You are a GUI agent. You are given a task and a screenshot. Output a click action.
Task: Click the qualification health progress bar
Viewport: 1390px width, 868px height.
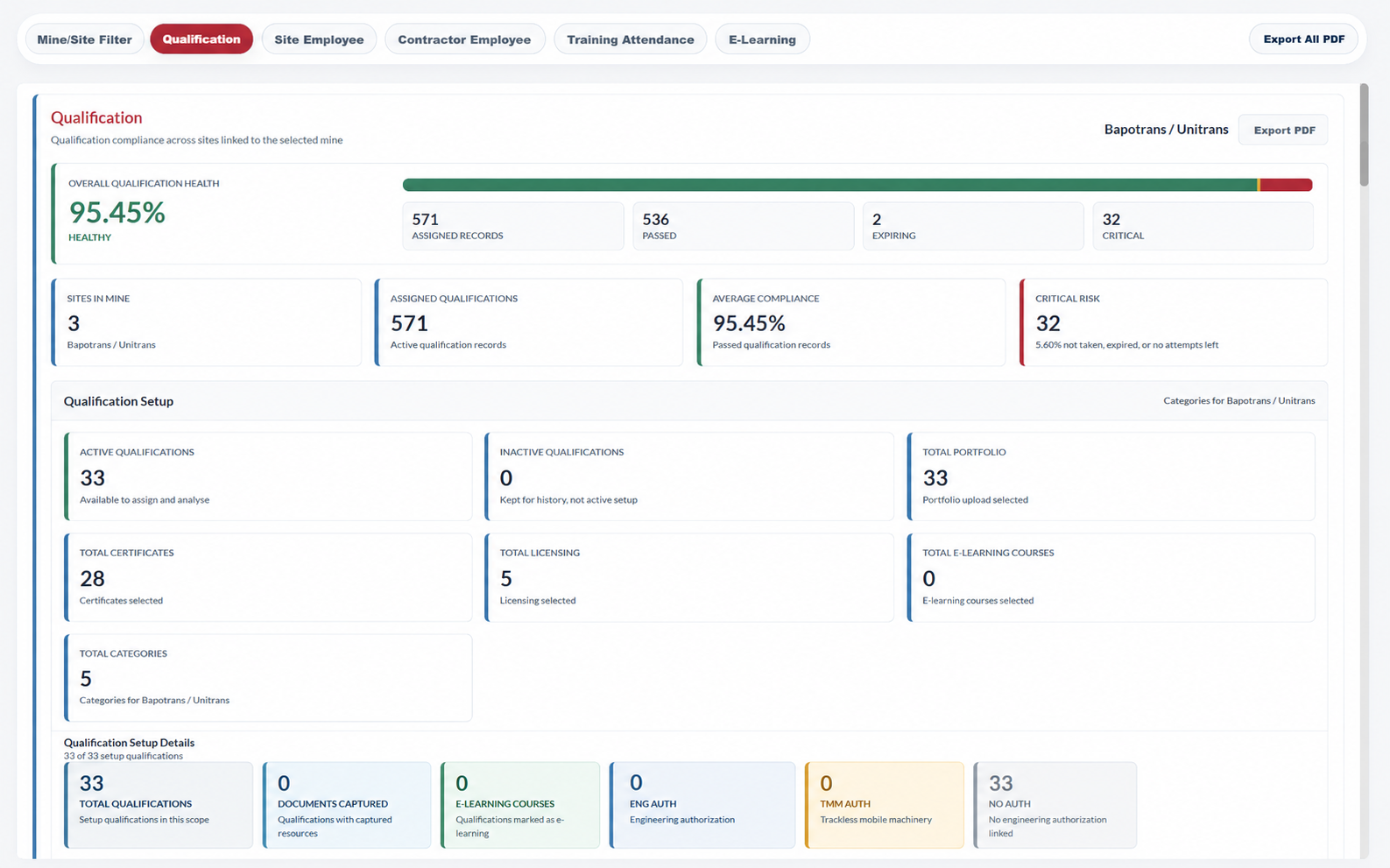pyautogui.click(x=857, y=185)
